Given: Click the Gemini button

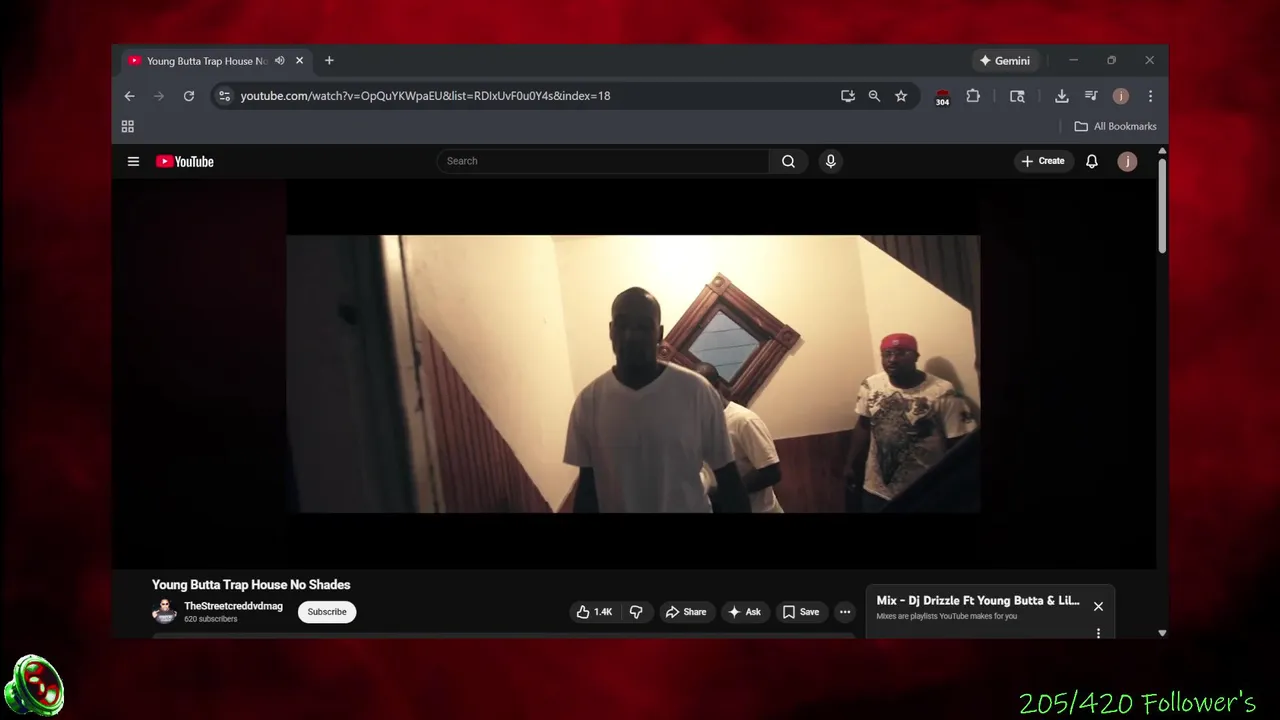Looking at the screenshot, I should [1005, 61].
